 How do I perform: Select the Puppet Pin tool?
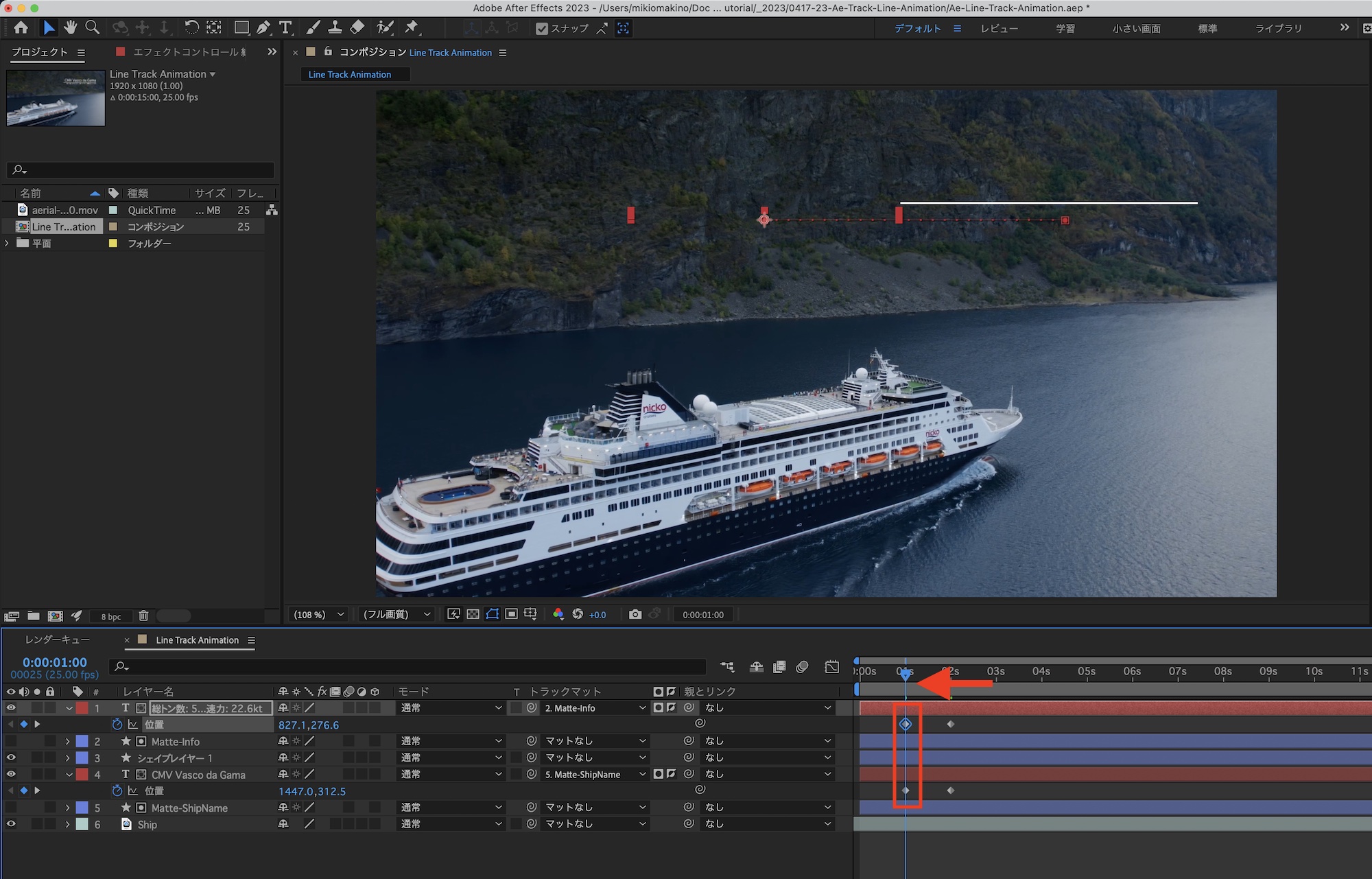(x=412, y=27)
